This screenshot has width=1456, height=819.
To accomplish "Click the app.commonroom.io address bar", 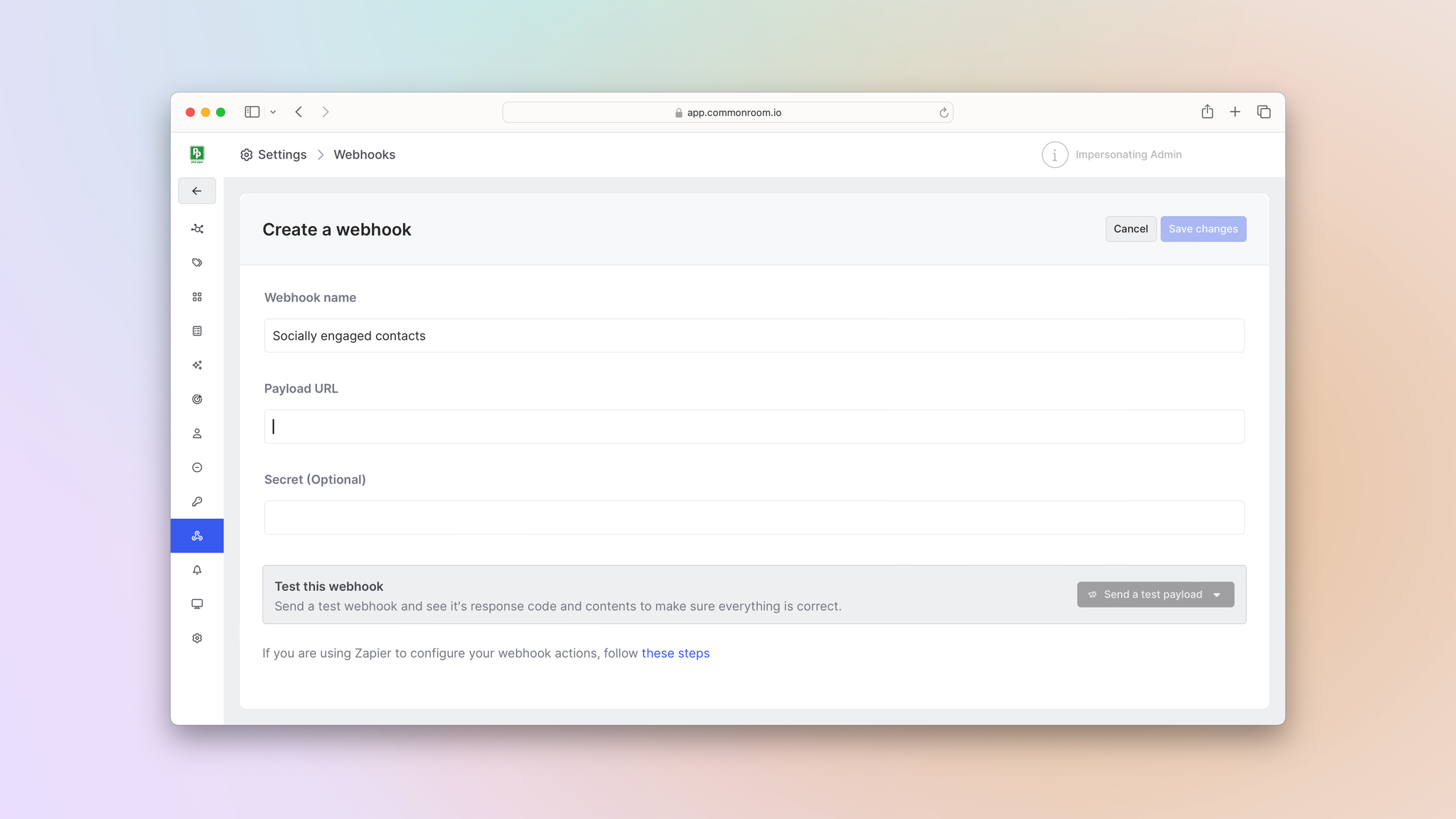I will tap(727, 112).
